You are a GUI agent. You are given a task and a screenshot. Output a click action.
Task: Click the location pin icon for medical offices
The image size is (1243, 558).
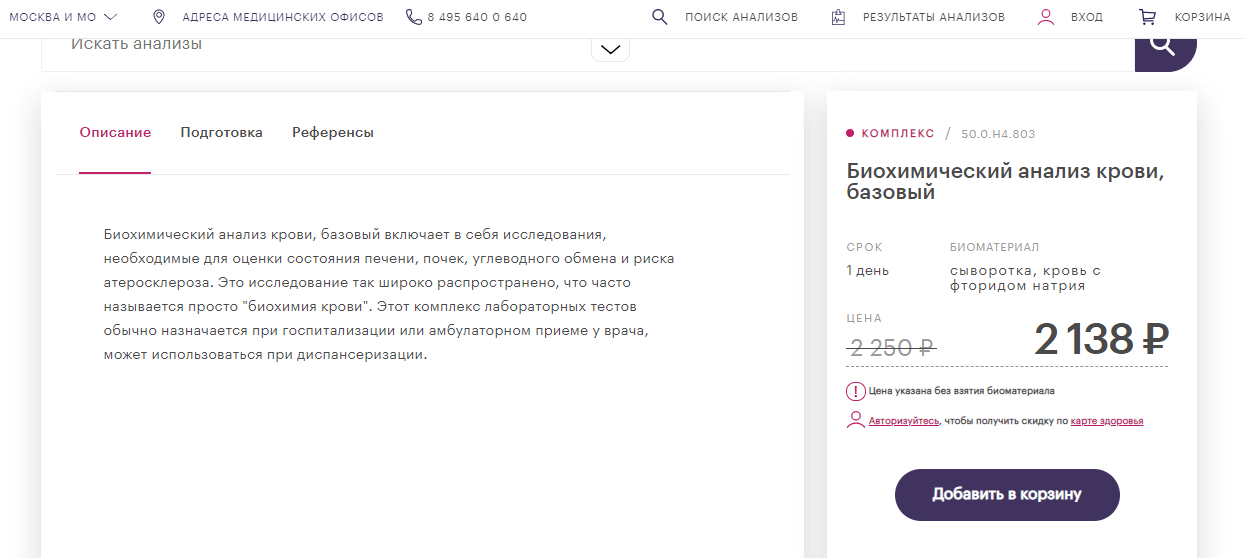coord(158,17)
